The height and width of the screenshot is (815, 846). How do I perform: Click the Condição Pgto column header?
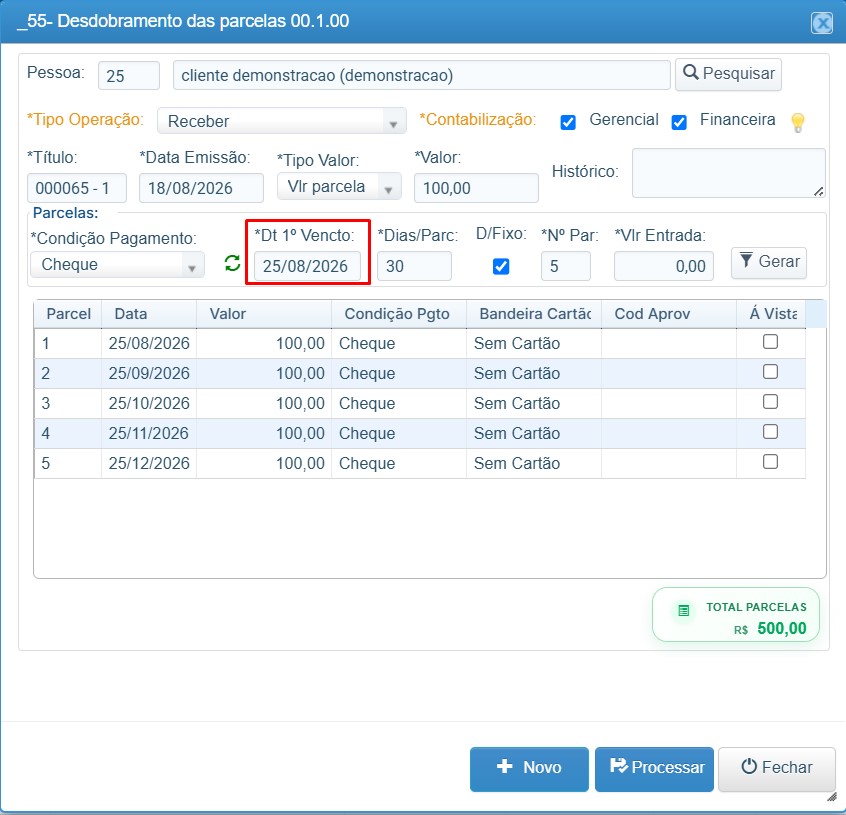click(x=399, y=314)
